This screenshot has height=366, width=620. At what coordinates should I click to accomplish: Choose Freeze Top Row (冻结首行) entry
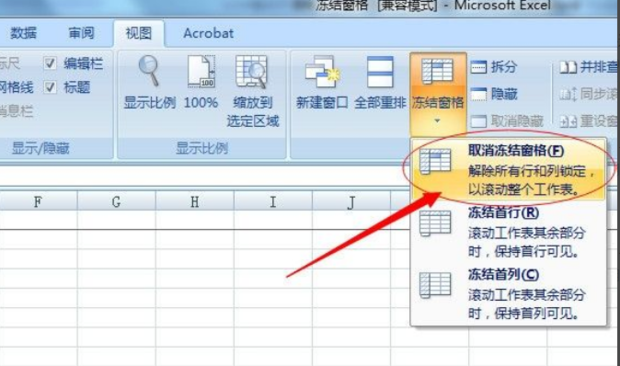click(508, 232)
